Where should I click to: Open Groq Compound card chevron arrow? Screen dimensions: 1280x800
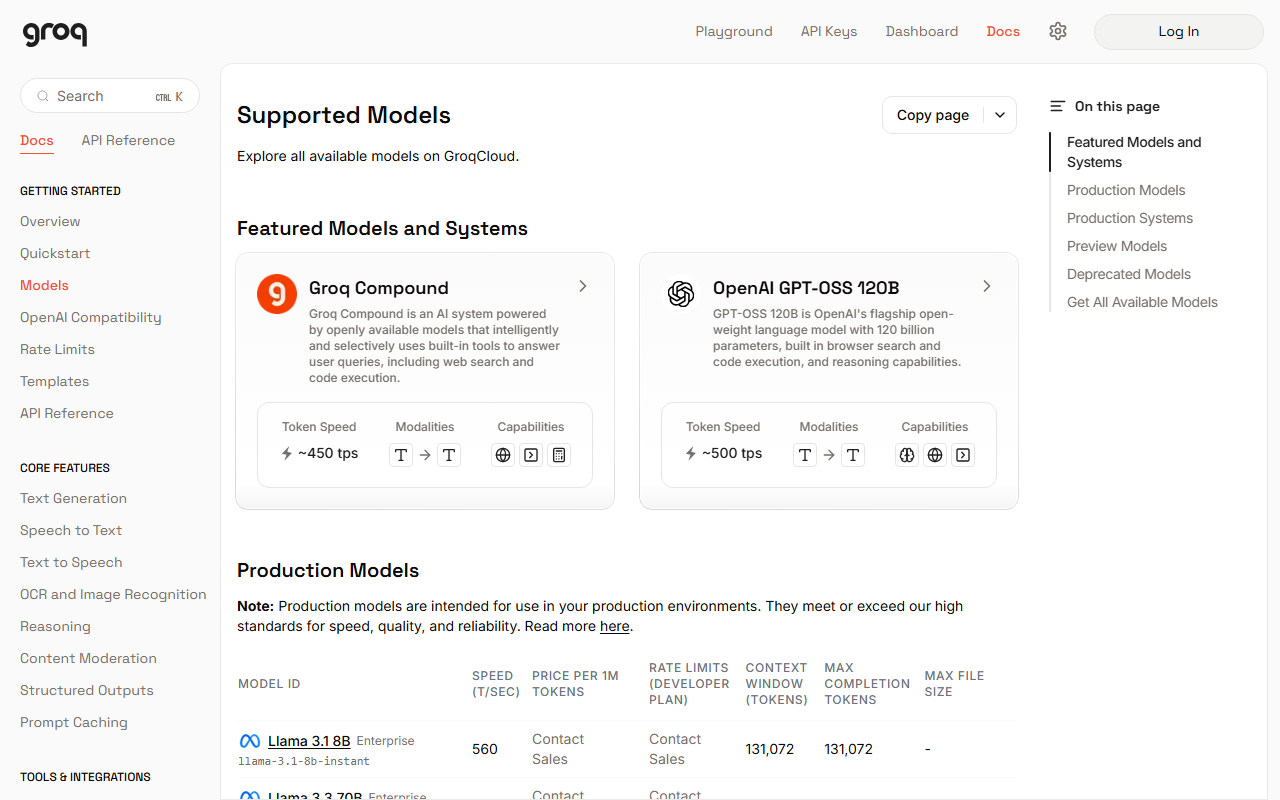[x=583, y=286]
